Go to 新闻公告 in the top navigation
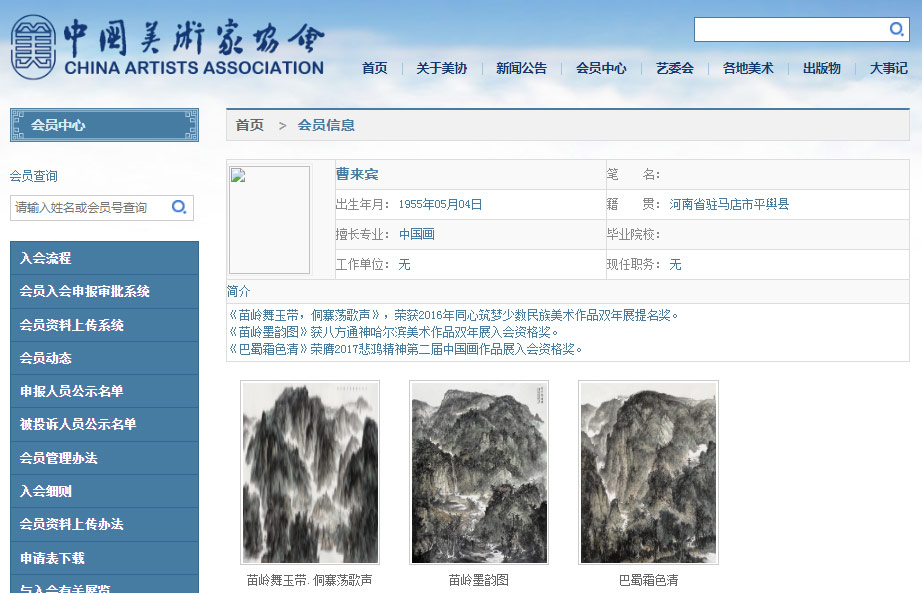 point(521,68)
